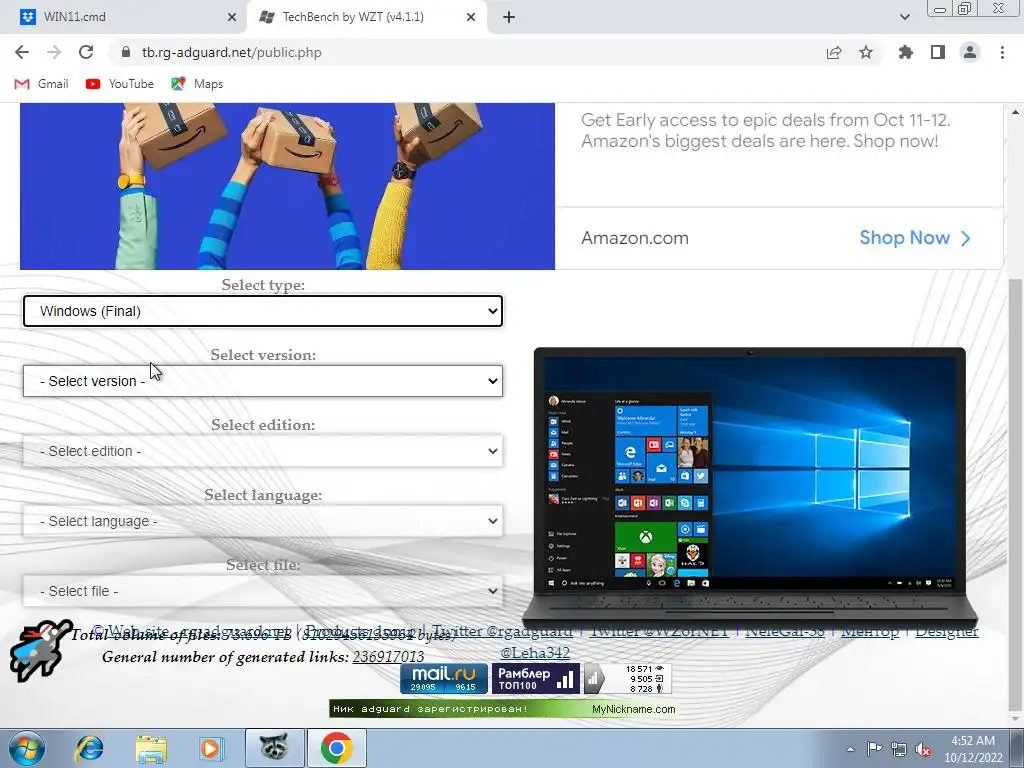
Task: Show hidden tray icons arrow
Action: [850, 749]
